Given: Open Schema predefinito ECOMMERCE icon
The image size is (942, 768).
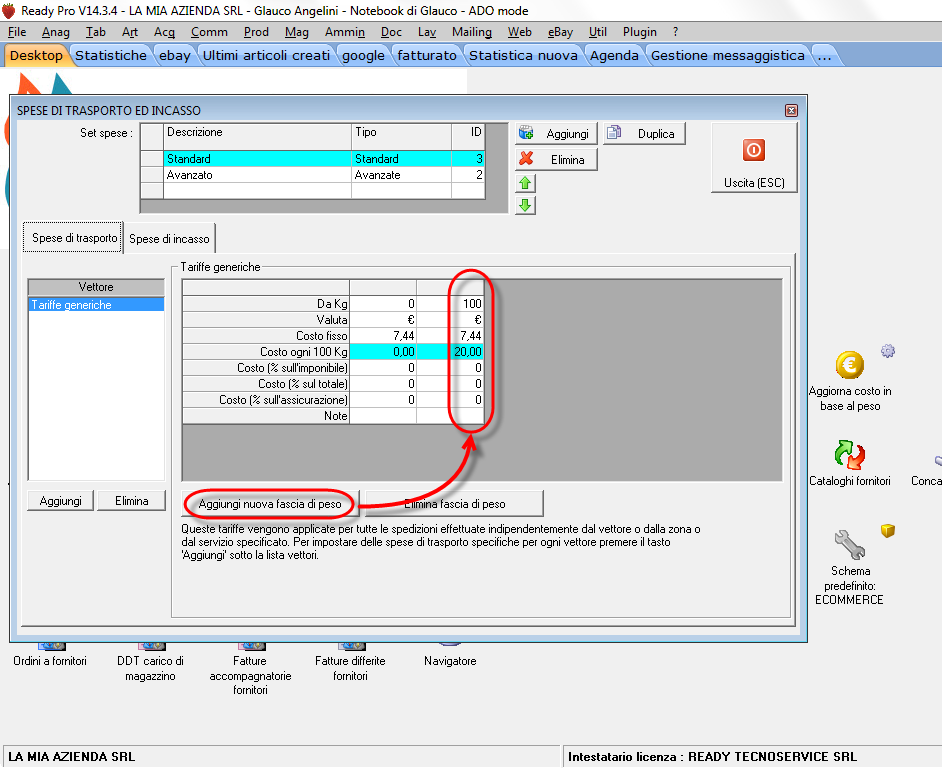Looking at the screenshot, I should click(x=849, y=568).
